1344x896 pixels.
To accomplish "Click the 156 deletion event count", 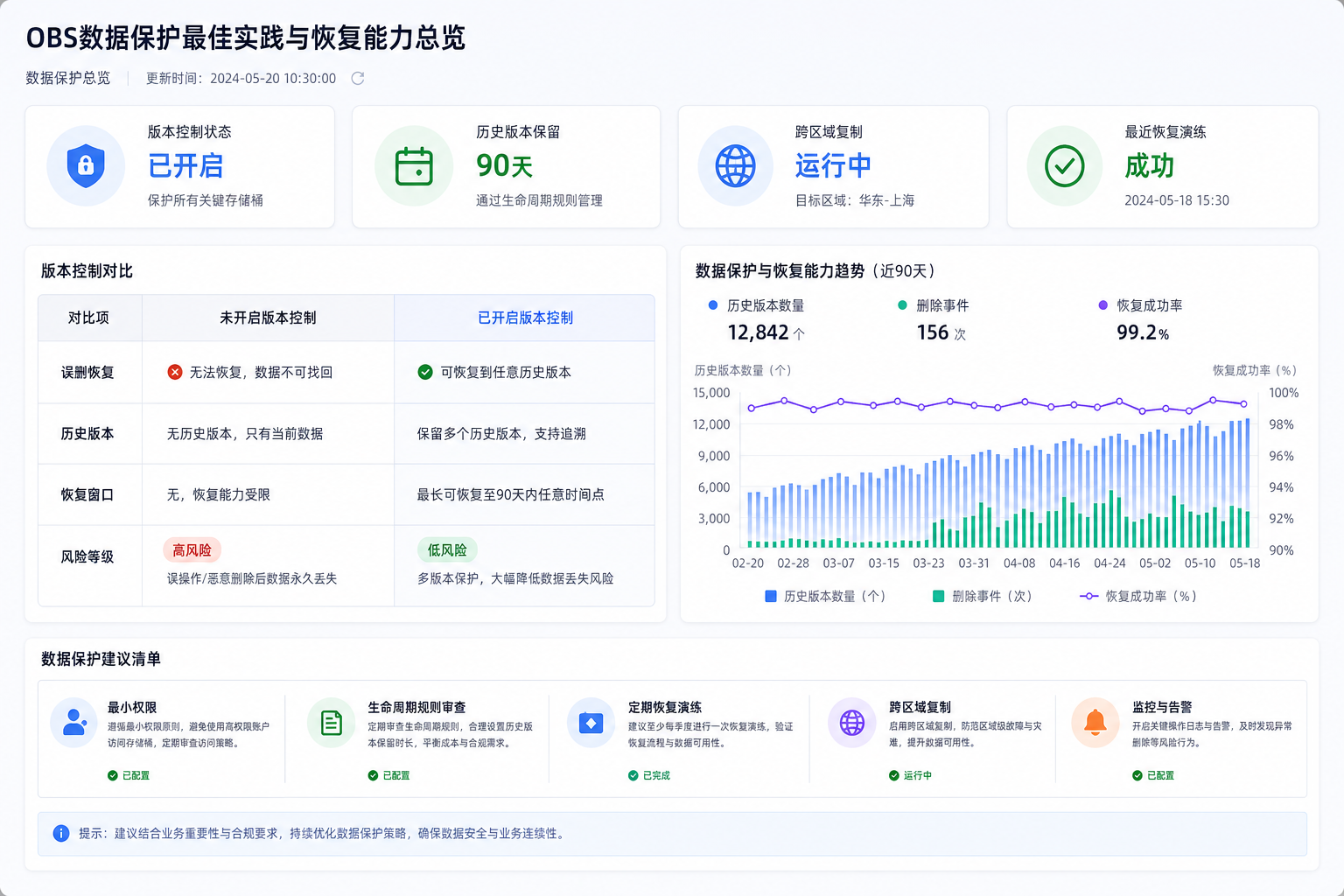I will point(933,332).
